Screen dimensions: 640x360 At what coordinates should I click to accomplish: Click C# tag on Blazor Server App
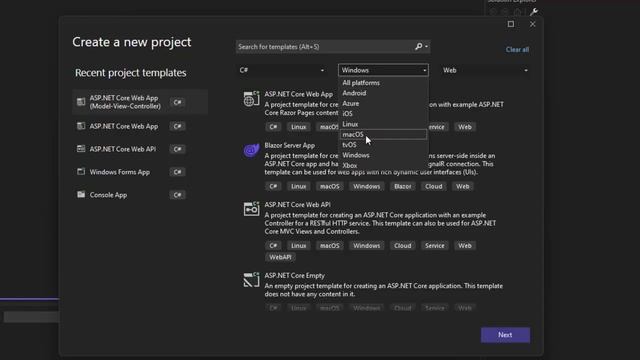coord(273,186)
